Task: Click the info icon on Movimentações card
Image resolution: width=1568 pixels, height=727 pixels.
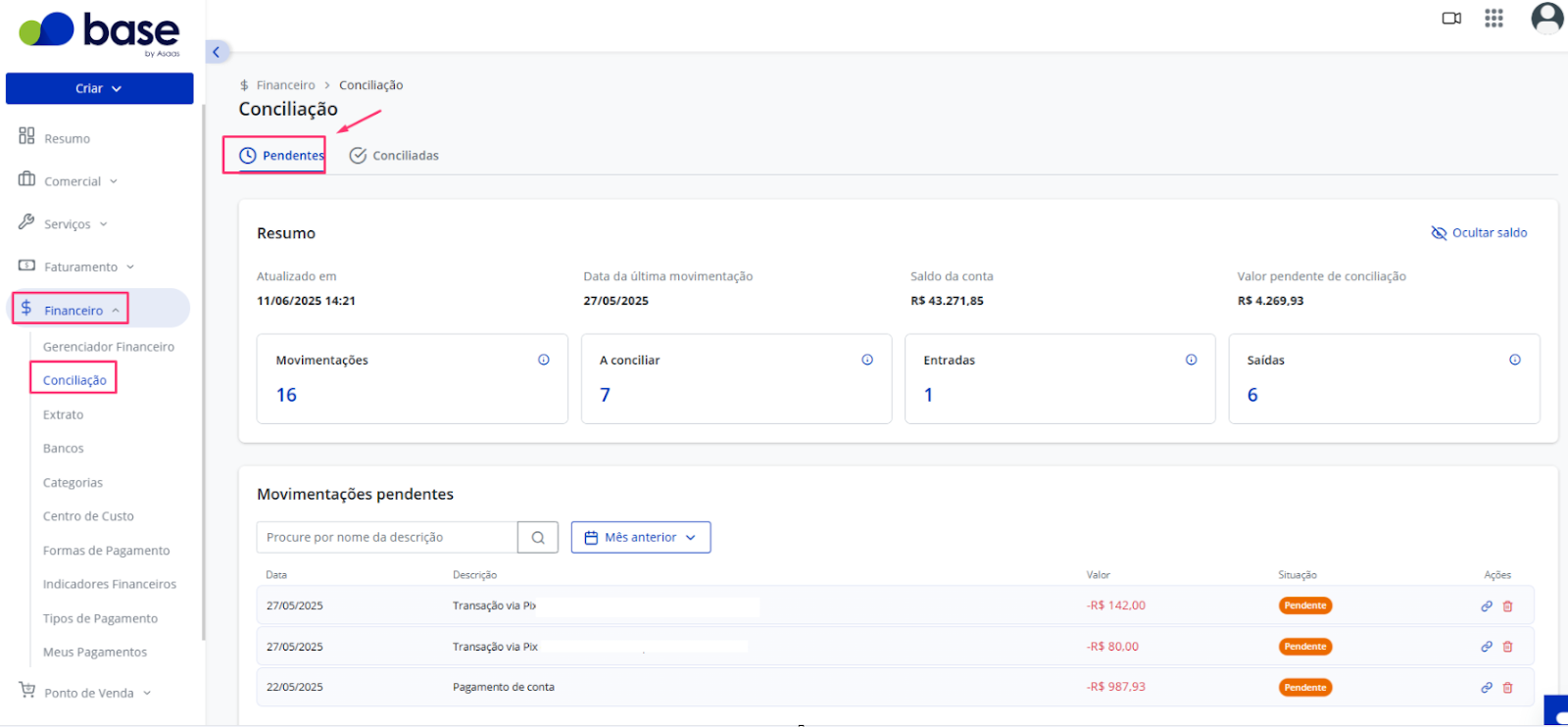Action: pyautogui.click(x=544, y=360)
